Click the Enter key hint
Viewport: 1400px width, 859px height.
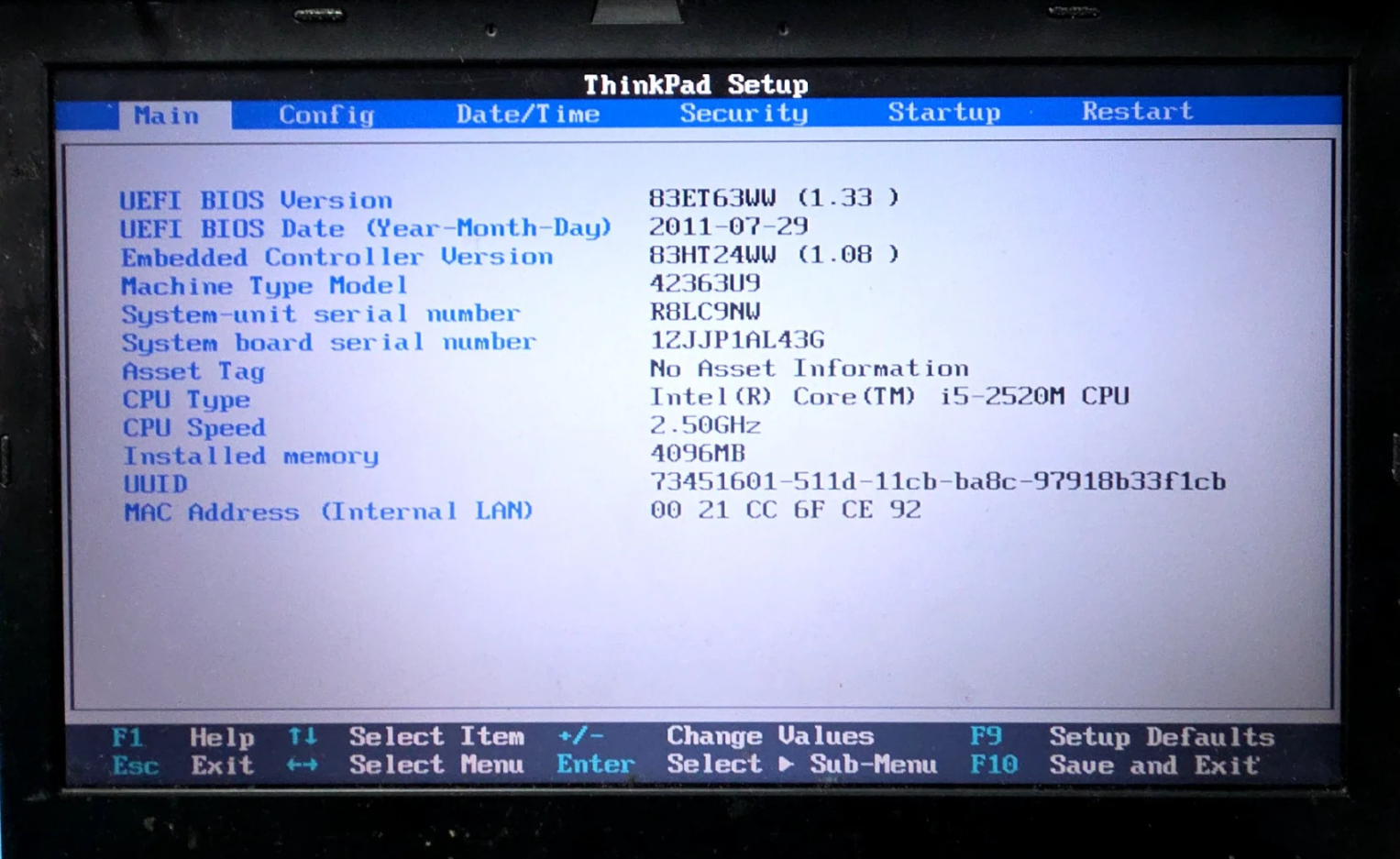(596, 764)
